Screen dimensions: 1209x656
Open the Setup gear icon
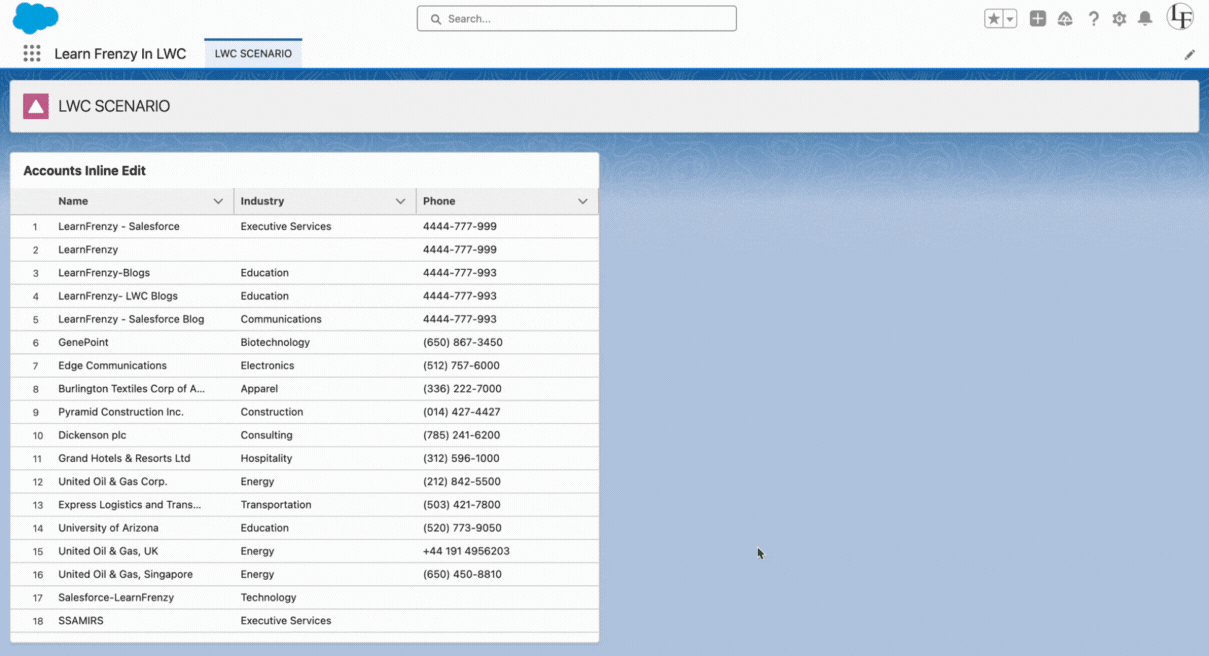tap(1119, 19)
